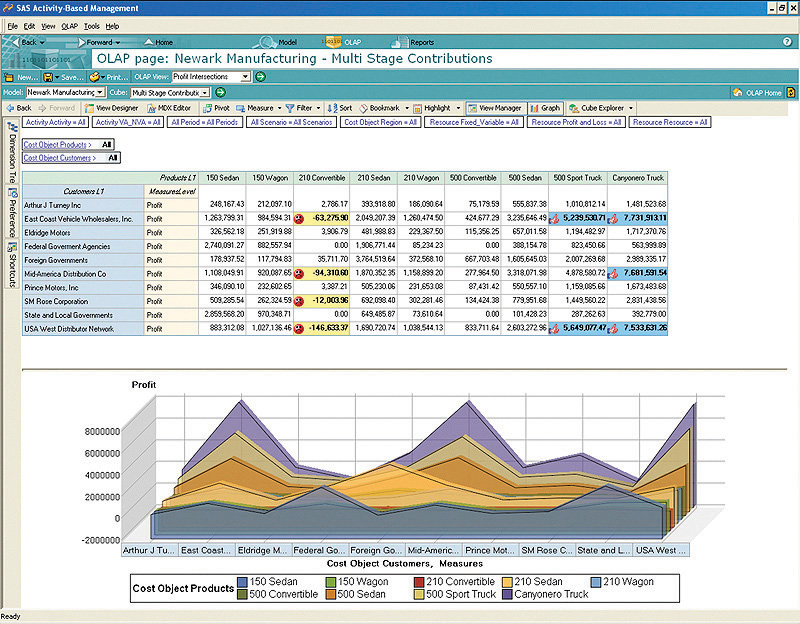Viewport: 800px width, 624px height.
Task: Click thumbs-up icon beside East Coast 5,239,530.71
Action: [554, 219]
